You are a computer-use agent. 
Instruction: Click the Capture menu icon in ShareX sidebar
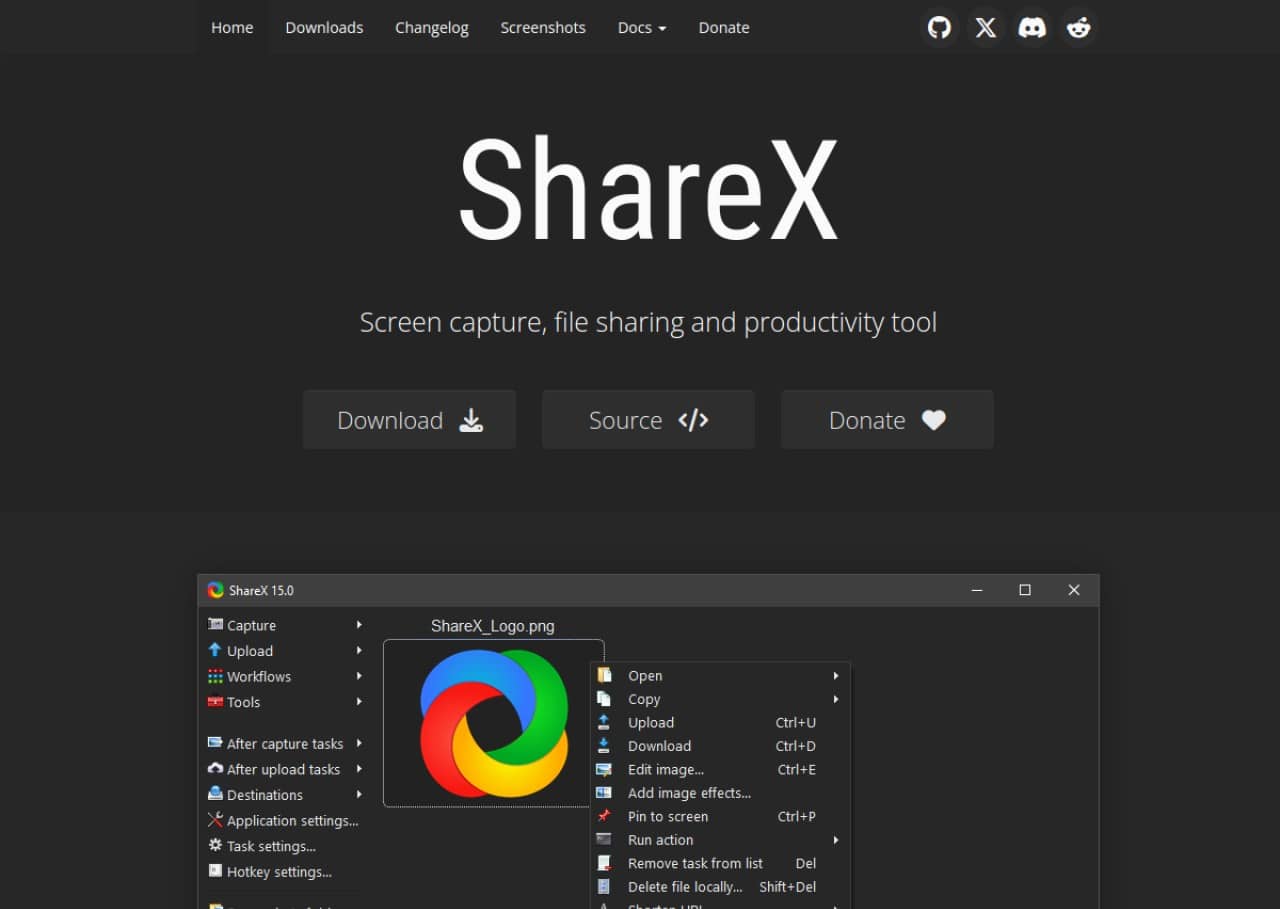(x=215, y=625)
